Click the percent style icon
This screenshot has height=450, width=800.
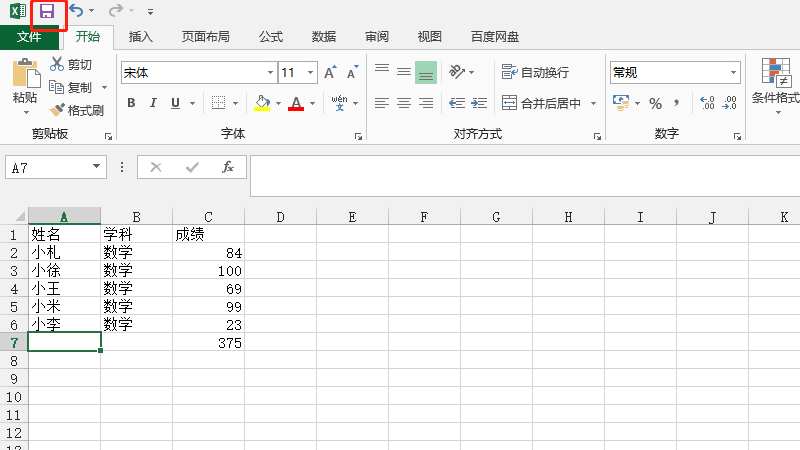[x=655, y=103]
